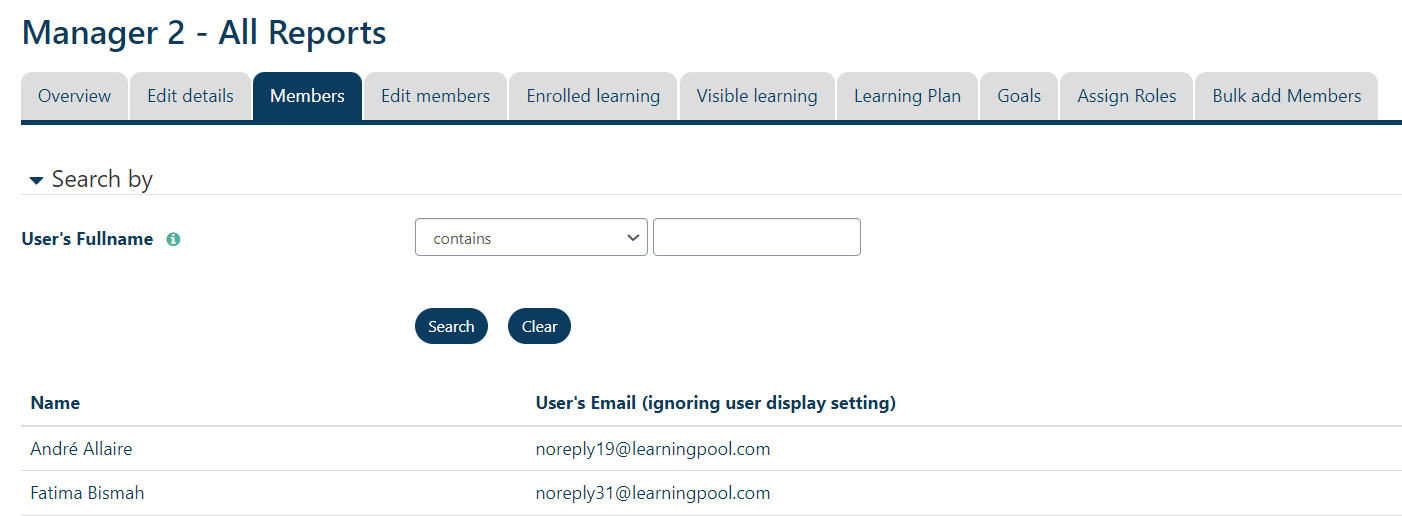Viewport: 1402px width, 516px height.
Task: Open the Enrolled learning tab
Action: pos(593,97)
